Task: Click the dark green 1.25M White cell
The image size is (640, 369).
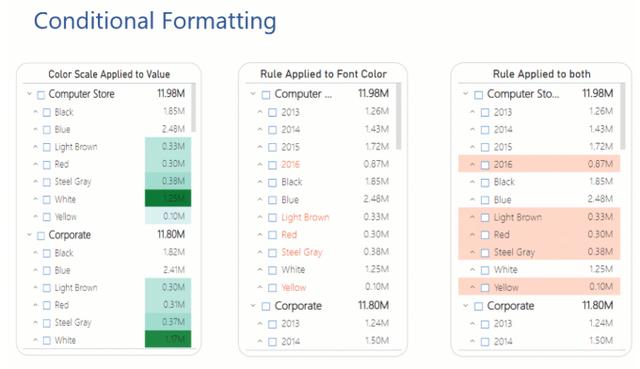Action: coord(168,198)
